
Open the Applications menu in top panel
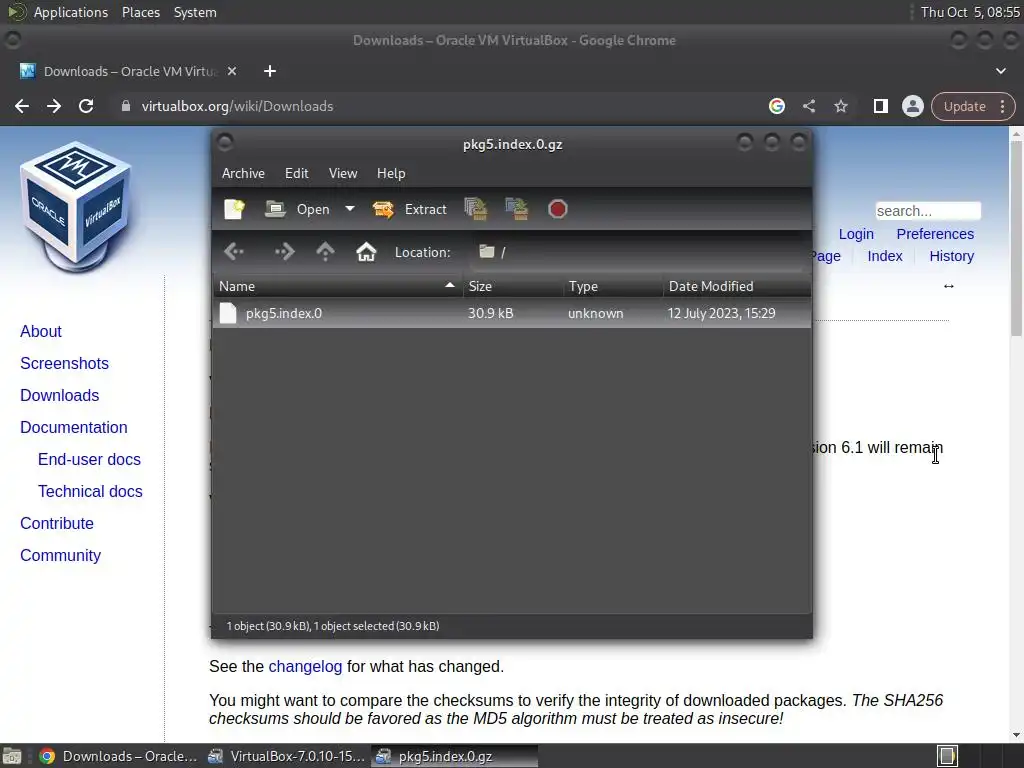pos(71,12)
